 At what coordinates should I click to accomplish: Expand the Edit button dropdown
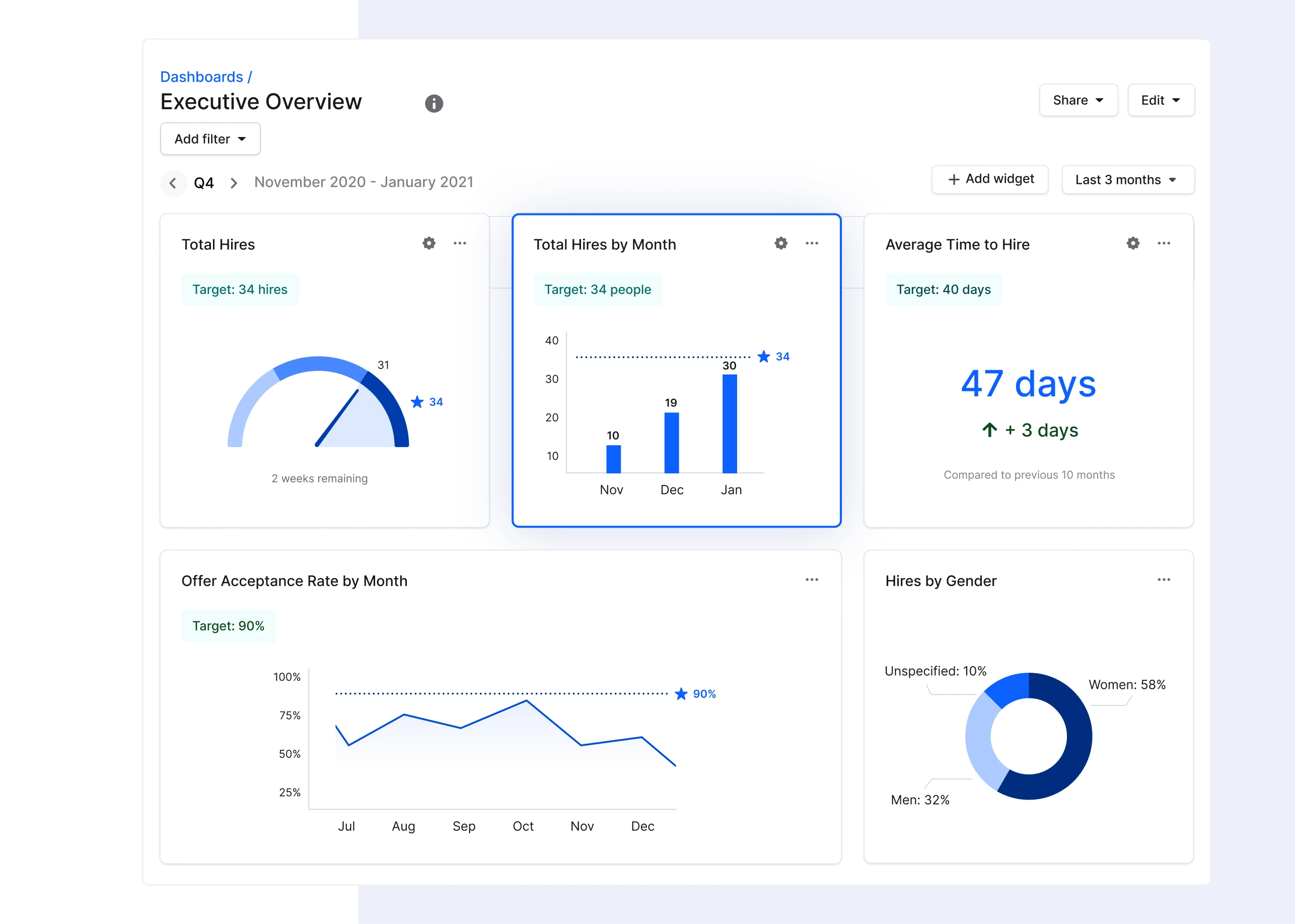pyautogui.click(x=1160, y=100)
